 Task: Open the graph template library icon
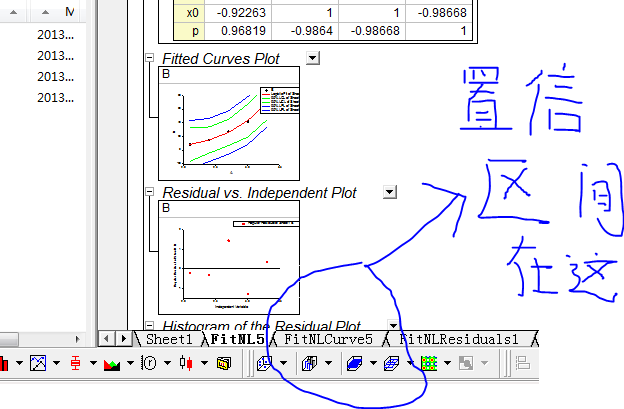coord(224,363)
